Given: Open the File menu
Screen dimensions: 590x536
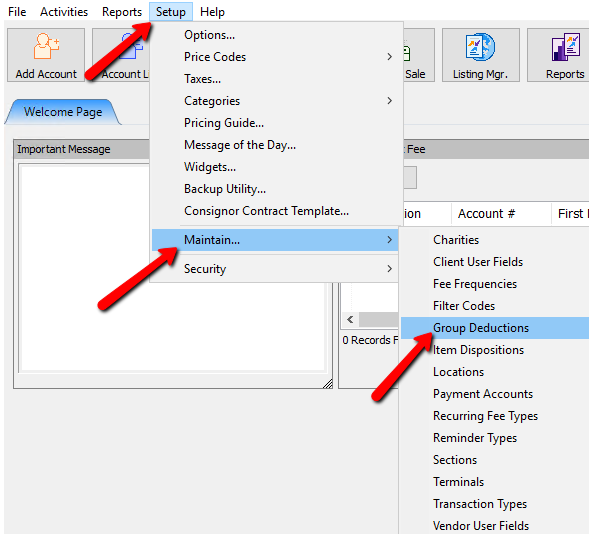Looking at the screenshot, I should tap(17, 12).
